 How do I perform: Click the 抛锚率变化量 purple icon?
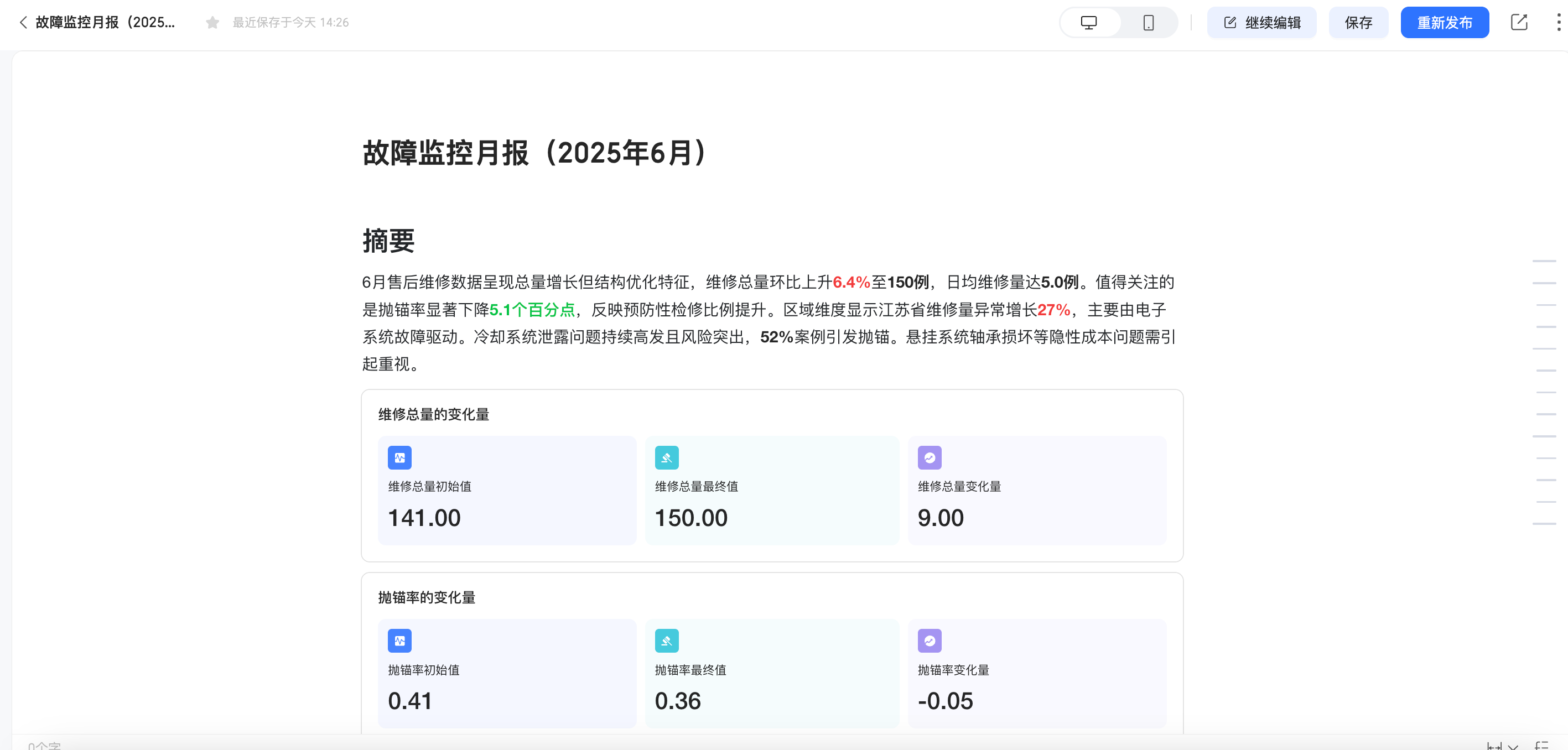click(930, 640)
